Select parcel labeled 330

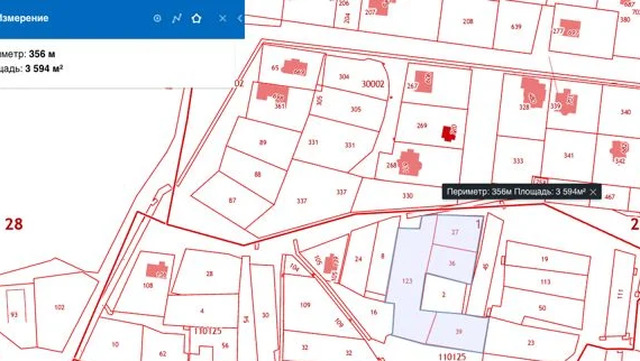point(408,196)
